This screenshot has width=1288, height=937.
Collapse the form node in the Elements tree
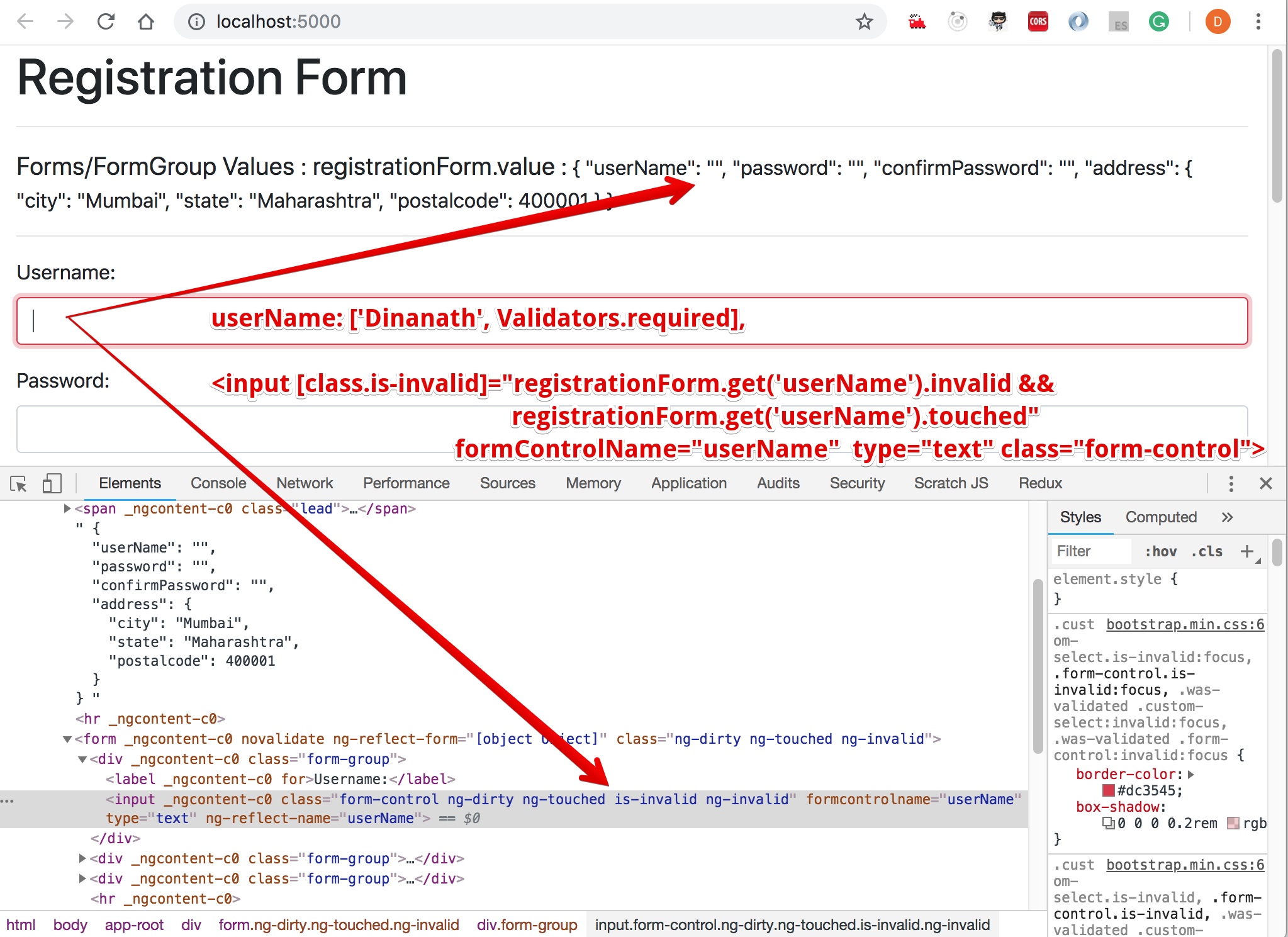click(x=68, y=739)
